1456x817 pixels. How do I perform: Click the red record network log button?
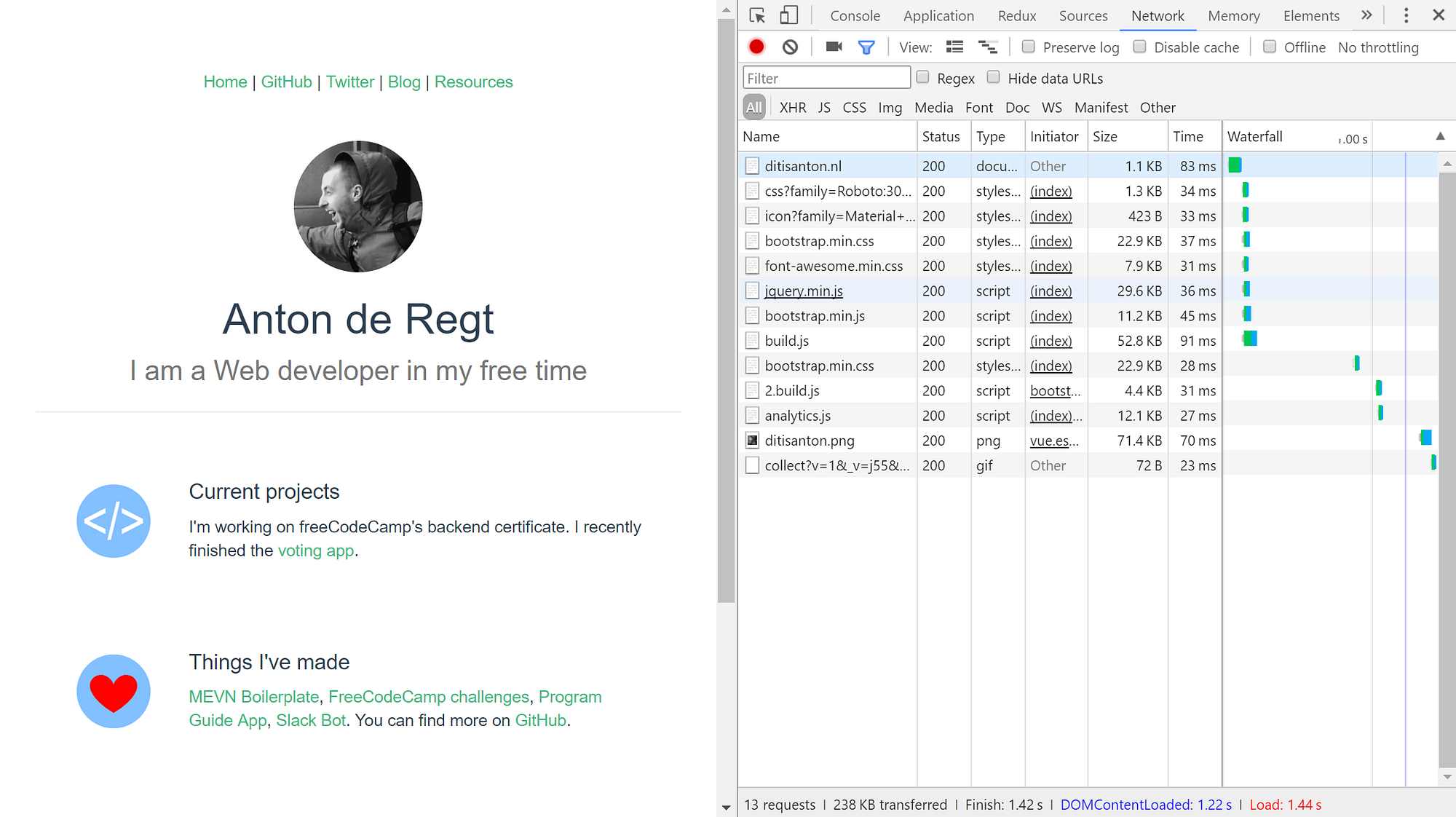tap(756, 47)
